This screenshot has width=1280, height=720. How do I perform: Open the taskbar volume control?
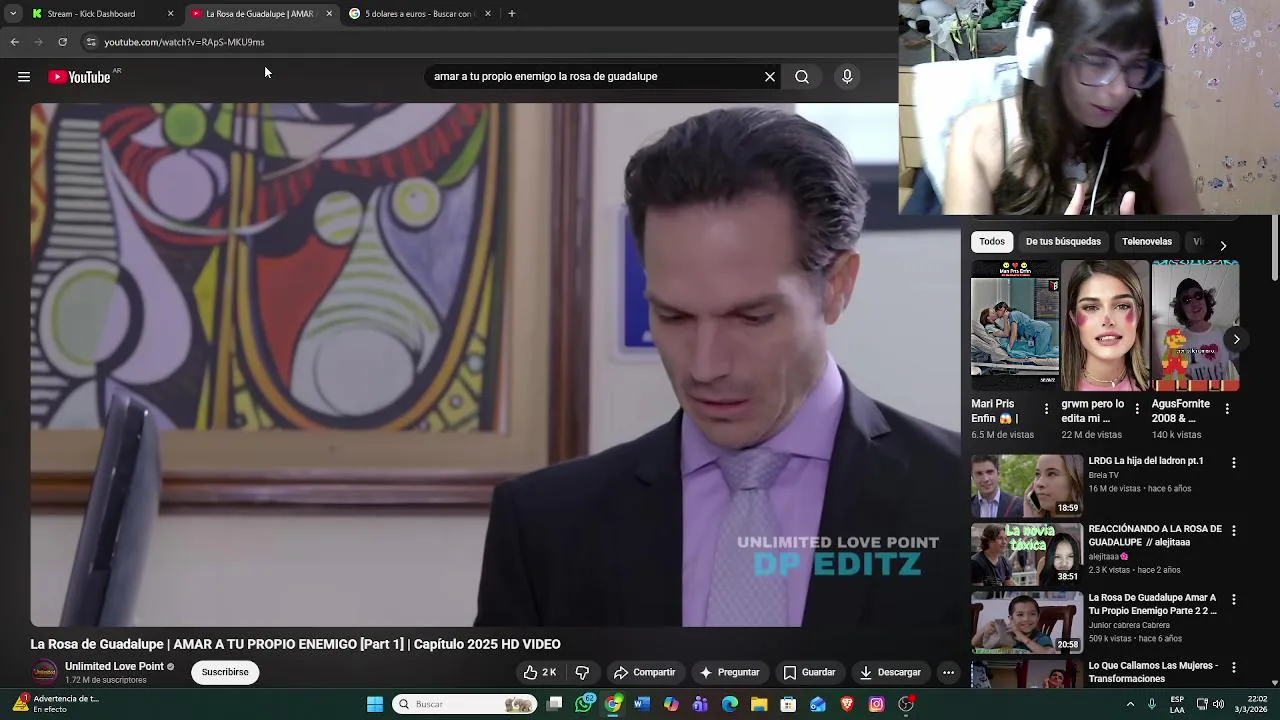pos(1218,704)
